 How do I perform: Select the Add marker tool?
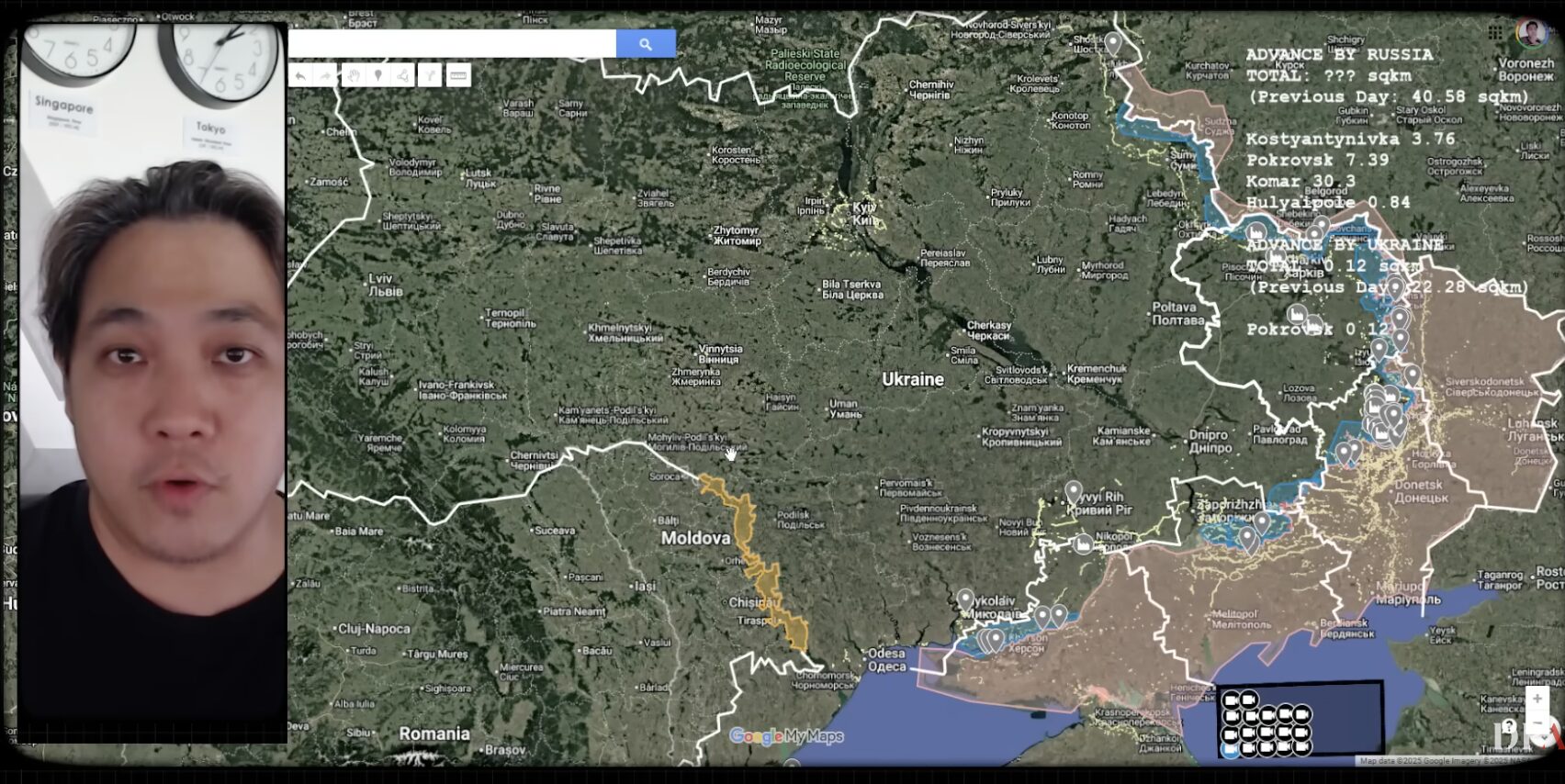pos(378,75)
